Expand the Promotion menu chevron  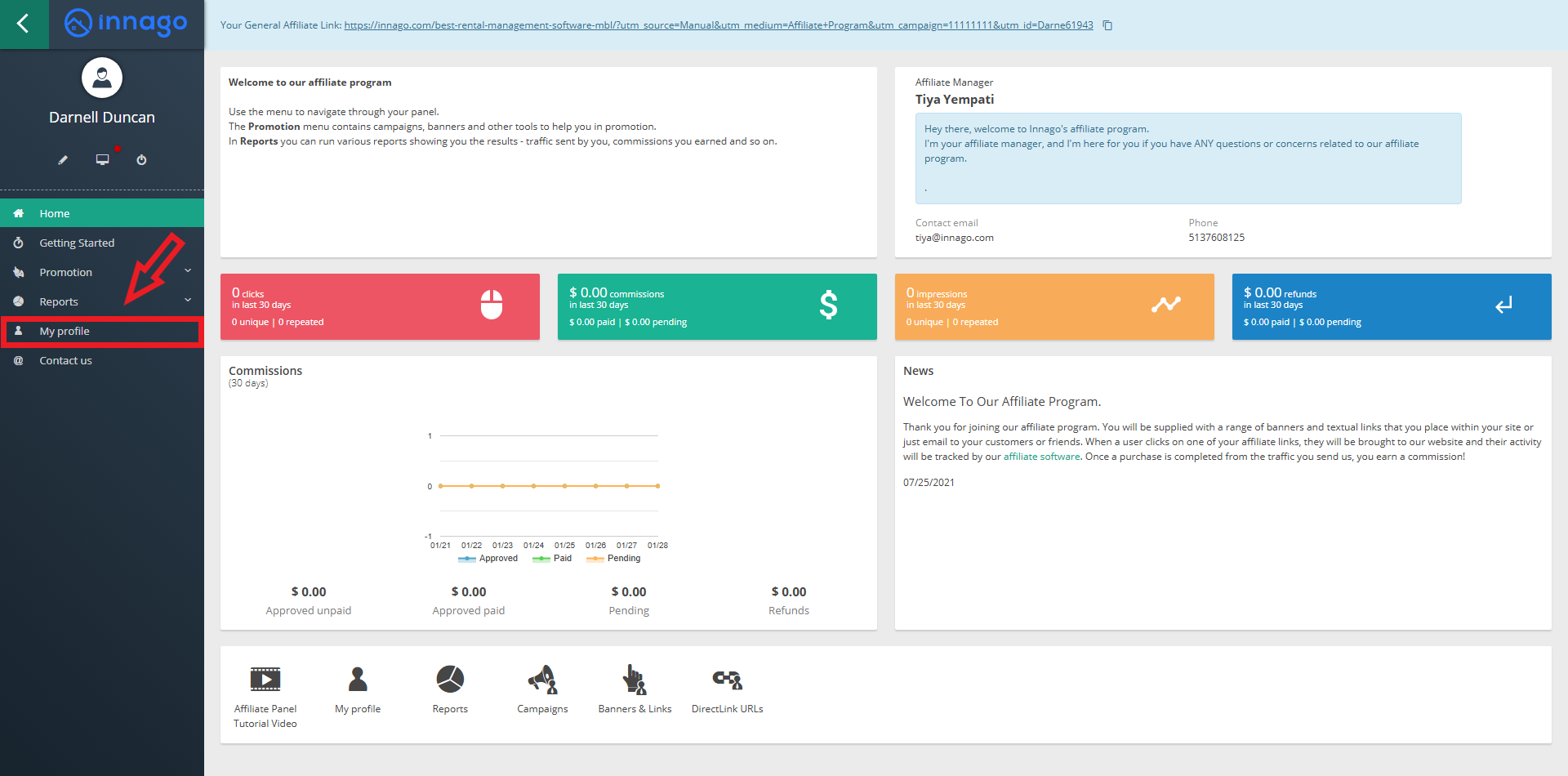click(188, 271)
